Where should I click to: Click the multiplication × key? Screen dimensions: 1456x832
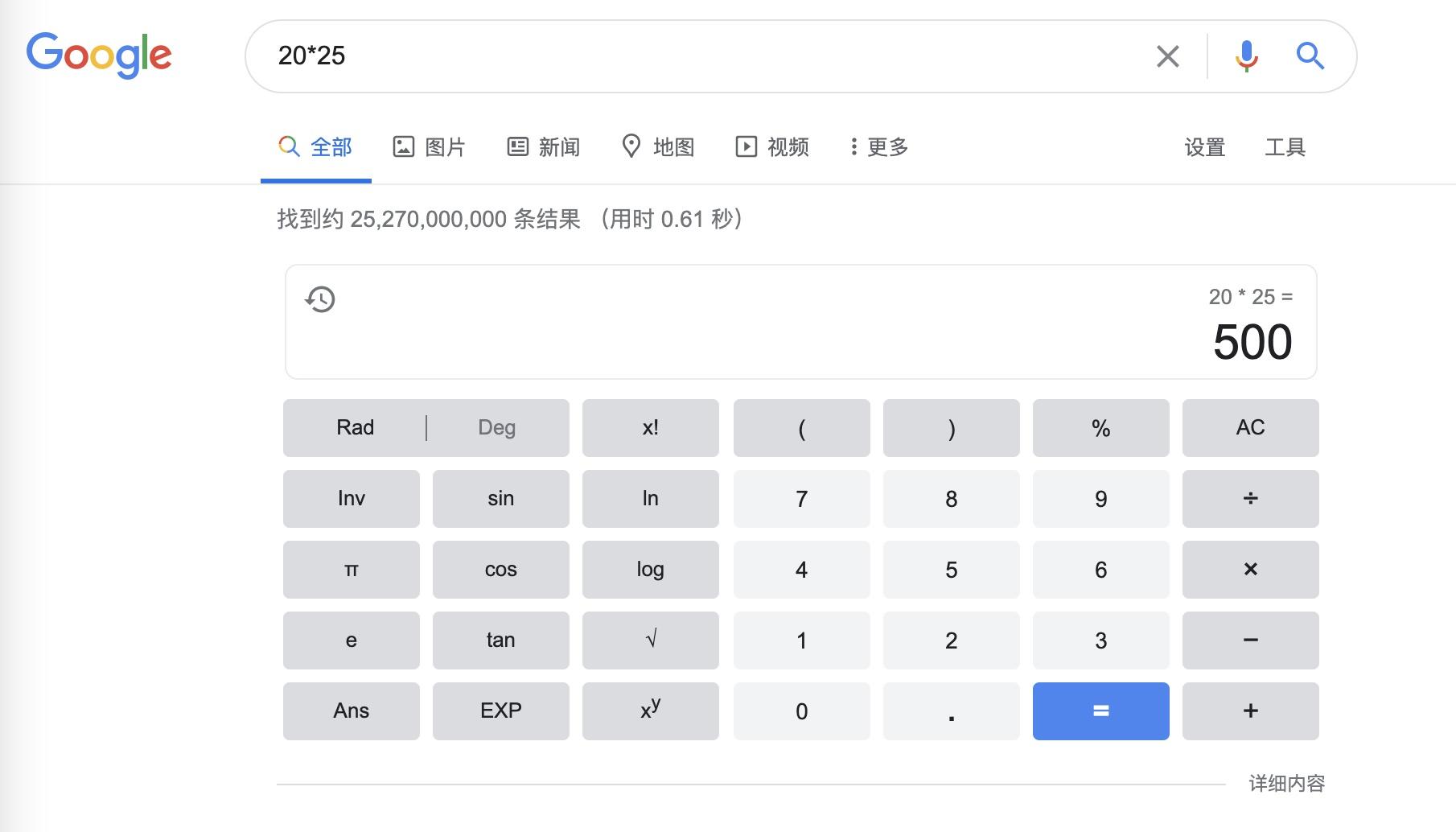[x=1251, y=570]
